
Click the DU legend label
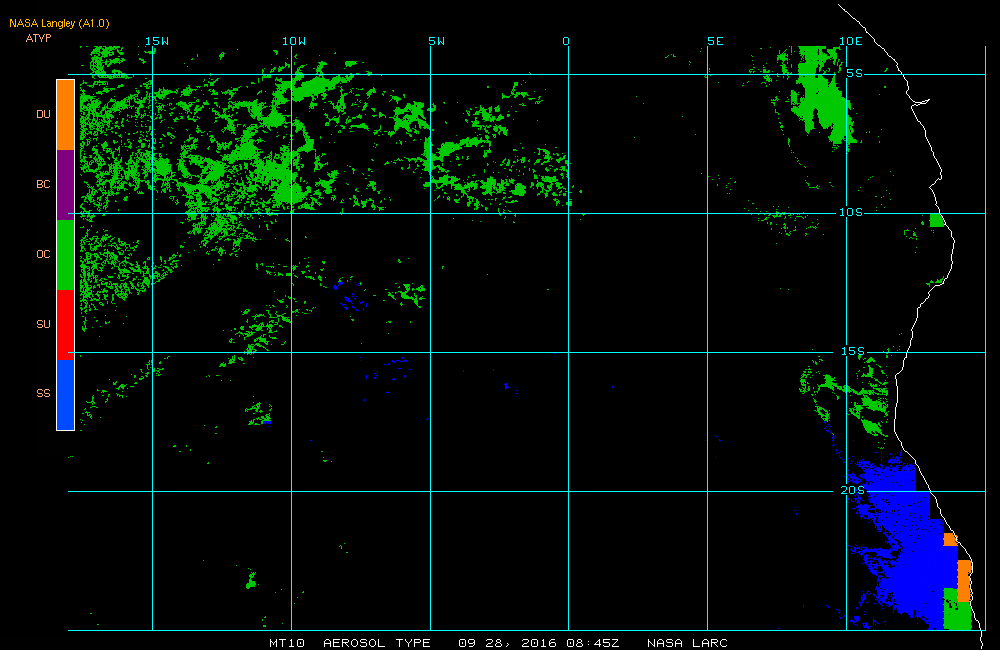click(x=43, y=114)
